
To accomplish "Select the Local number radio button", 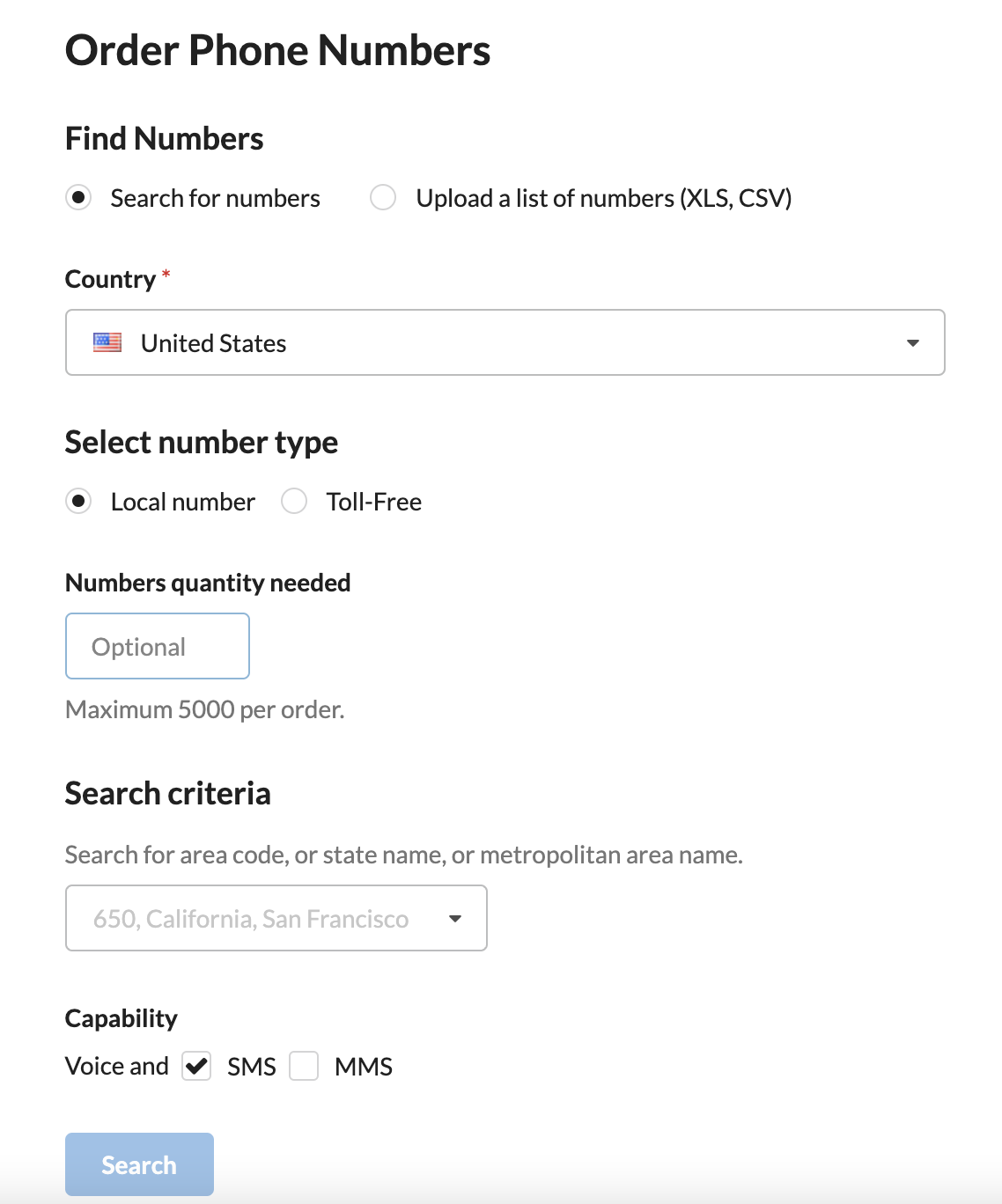I will 78,502.
